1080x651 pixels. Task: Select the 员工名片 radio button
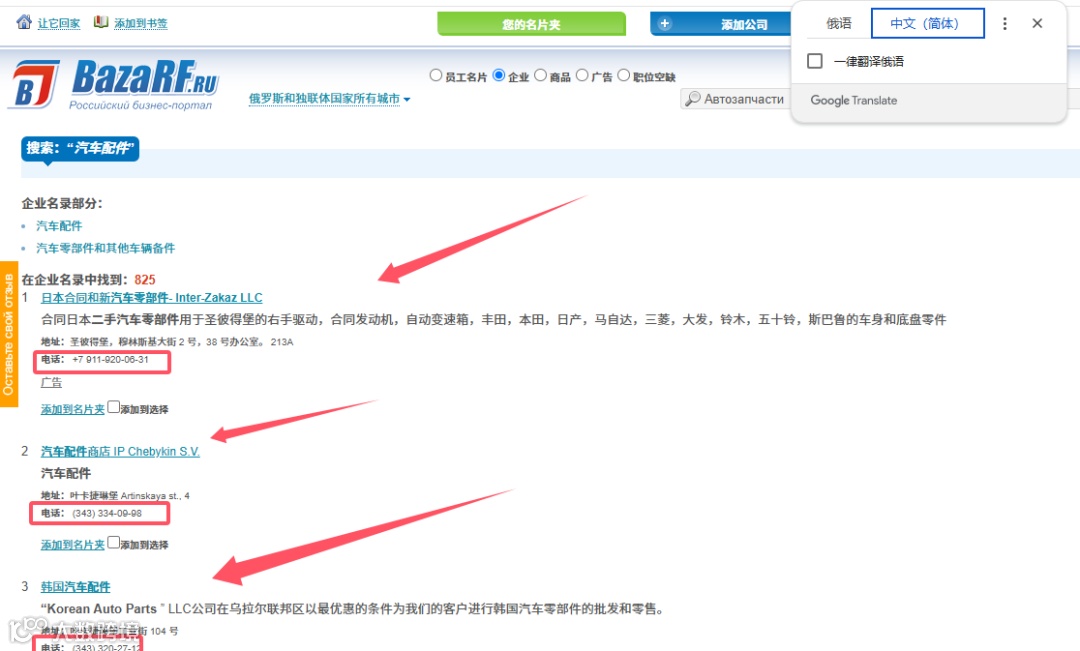[x=435, y=75]
